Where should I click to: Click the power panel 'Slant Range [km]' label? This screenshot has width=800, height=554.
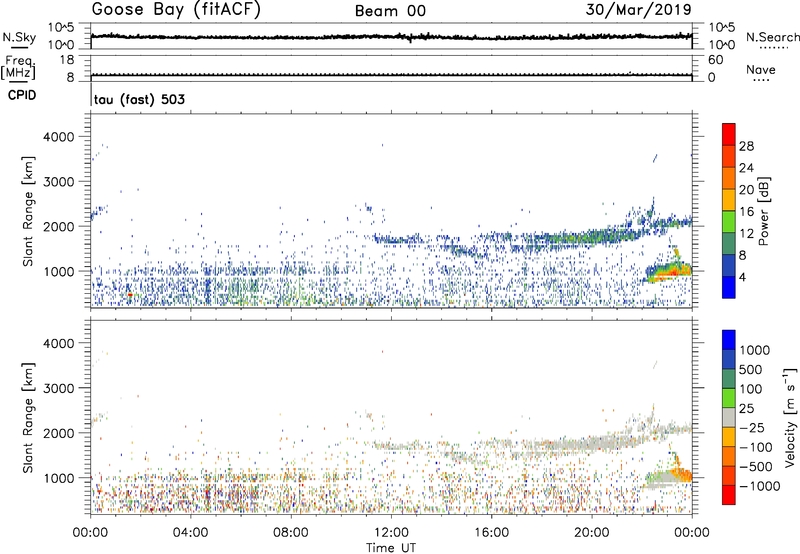[x=28, y=211]
